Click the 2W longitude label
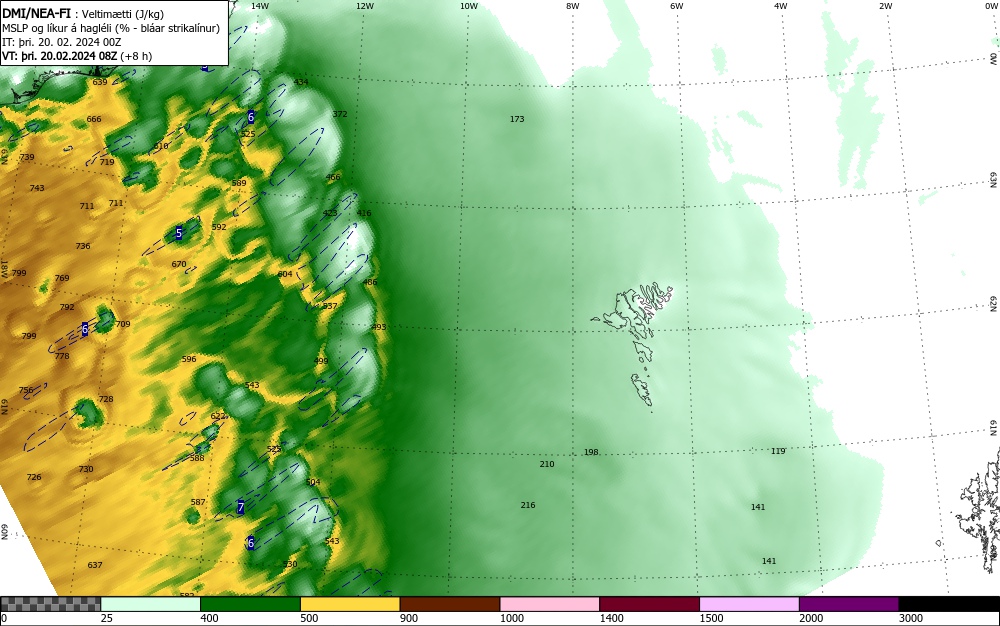The width and height of the screenshot is (1000, 626). tap(885, 6)
